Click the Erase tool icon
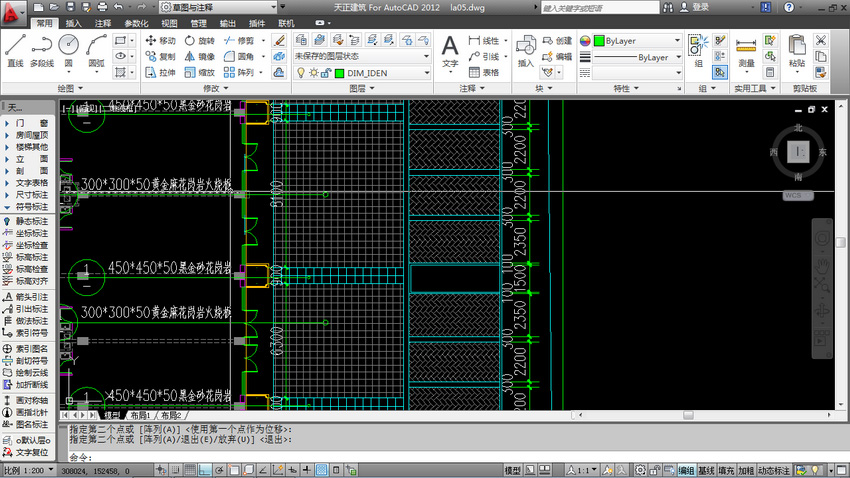850x478 pixels. click(x=279, y=40)
